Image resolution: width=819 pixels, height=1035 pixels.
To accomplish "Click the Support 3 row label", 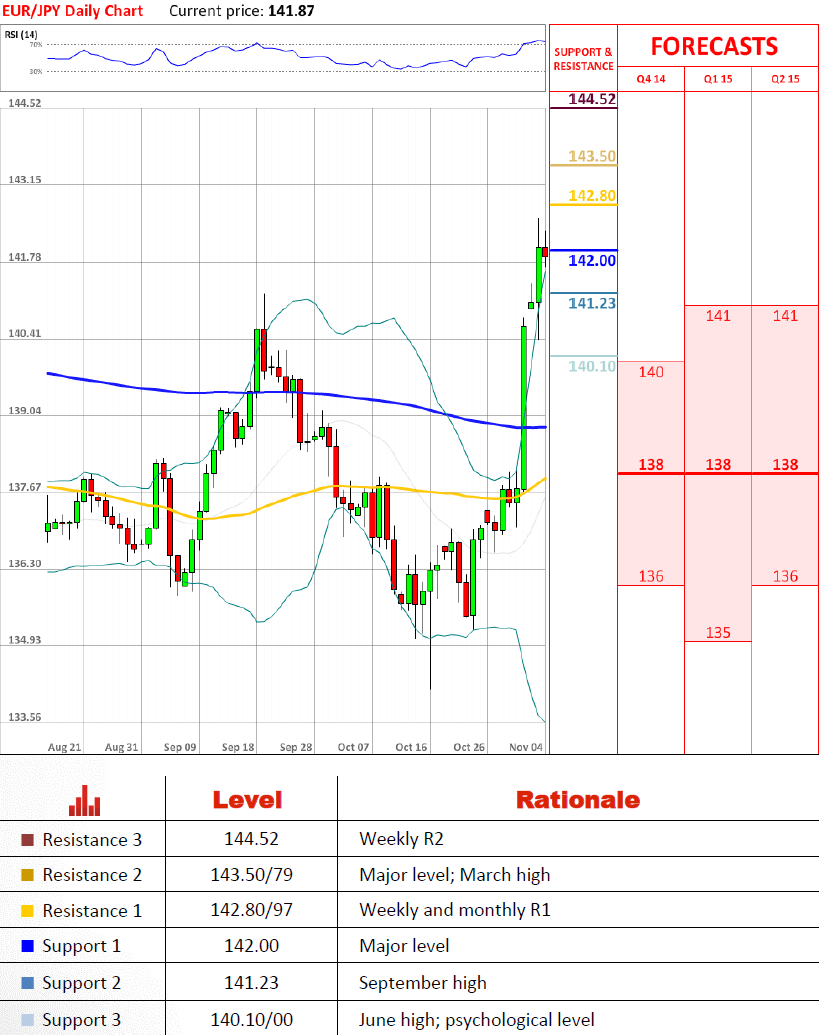I will (82, 1020).
